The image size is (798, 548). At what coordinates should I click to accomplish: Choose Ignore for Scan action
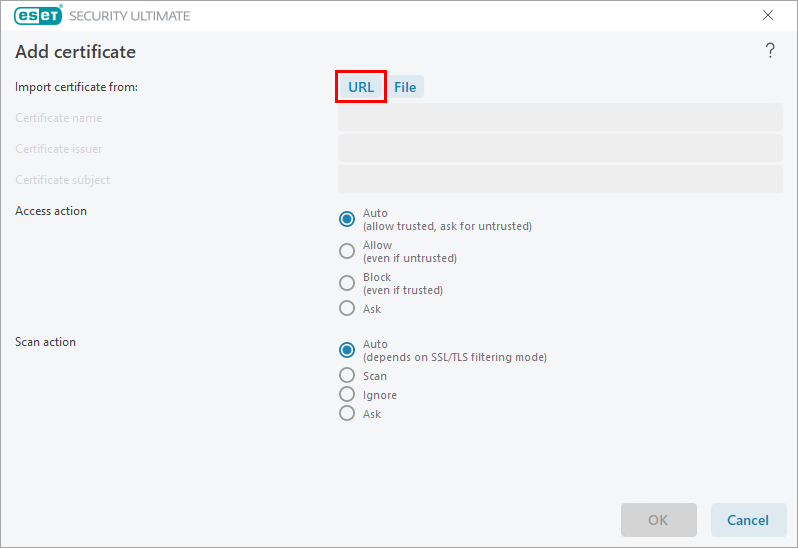pos(347,395)
